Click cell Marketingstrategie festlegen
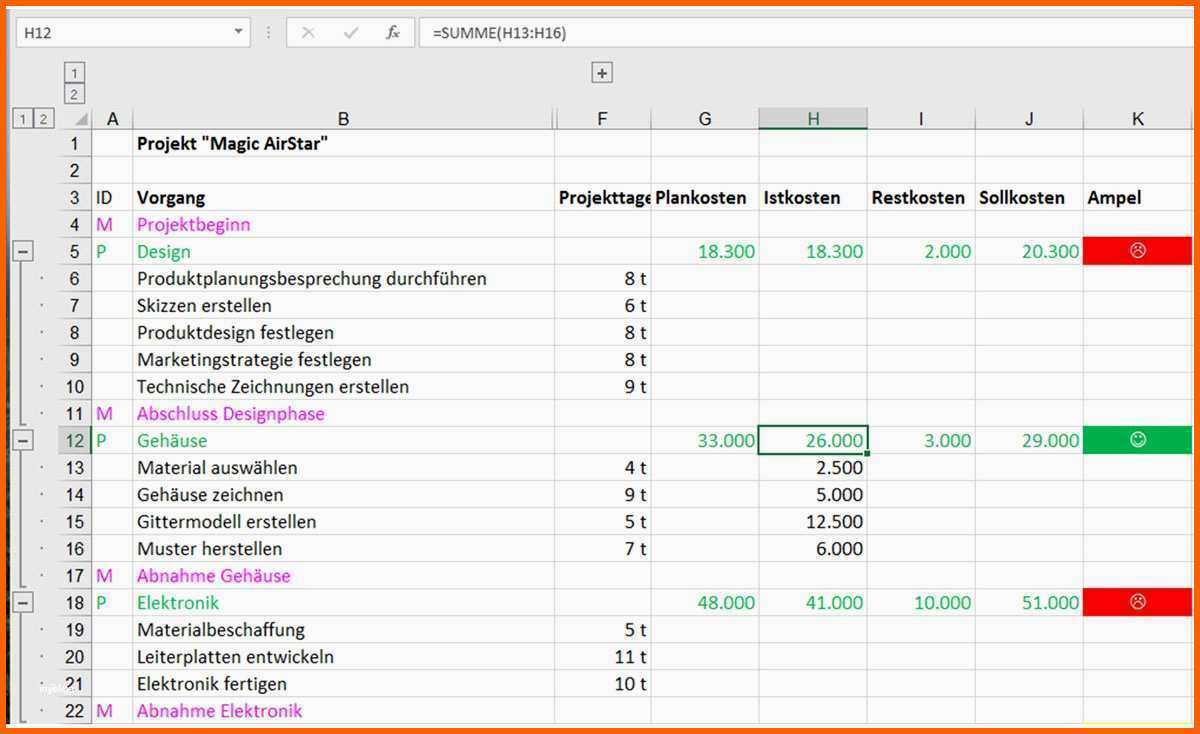This screenshot has width=1200, height=734. point(343,360)
